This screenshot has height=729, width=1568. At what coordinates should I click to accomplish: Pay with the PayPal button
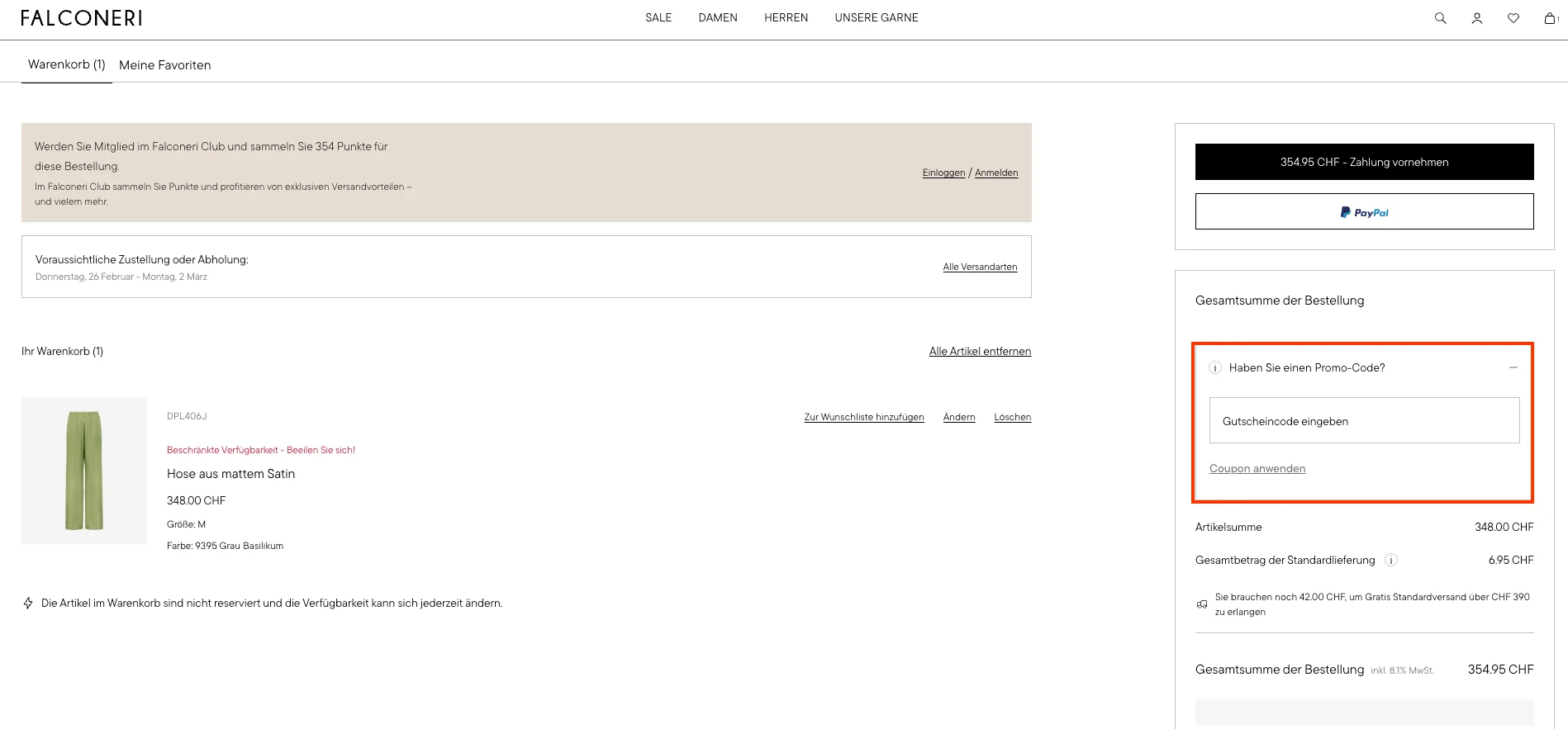coord(1364,212)
